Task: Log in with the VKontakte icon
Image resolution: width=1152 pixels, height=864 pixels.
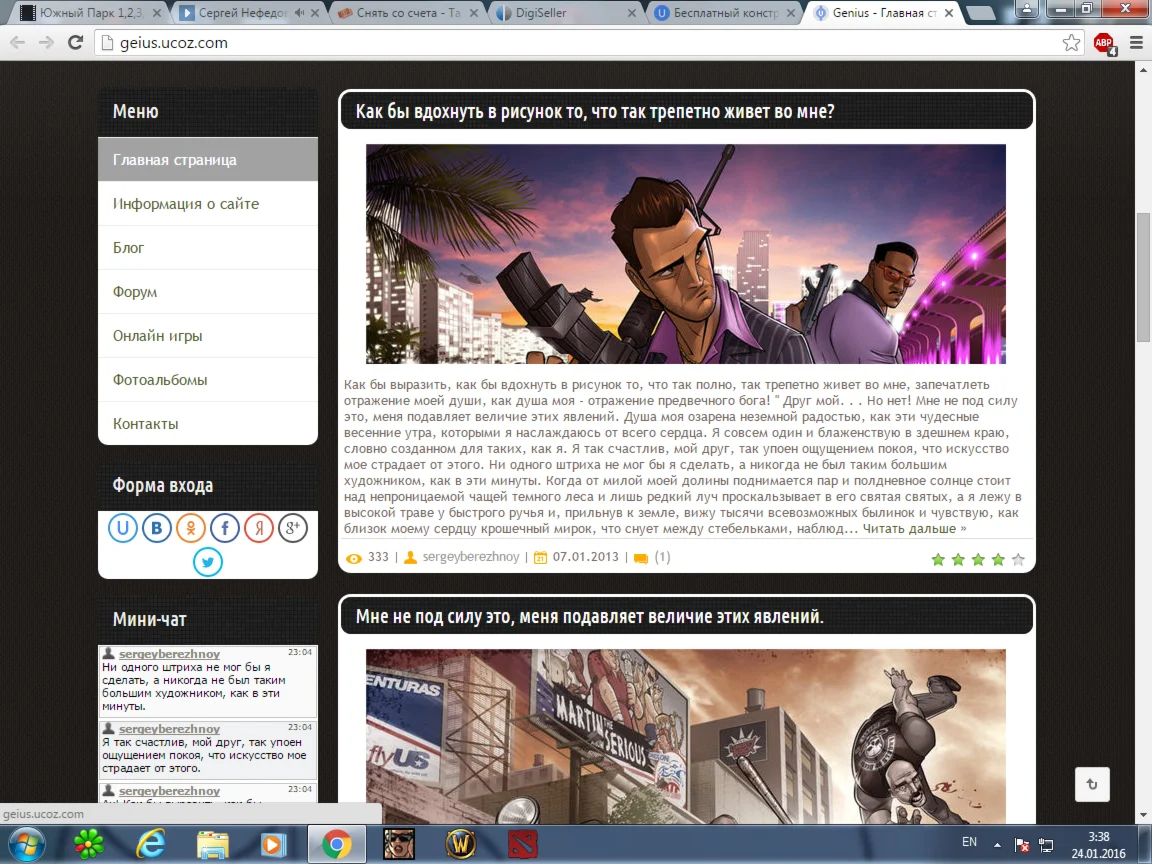Action: (x=156, y=528)
